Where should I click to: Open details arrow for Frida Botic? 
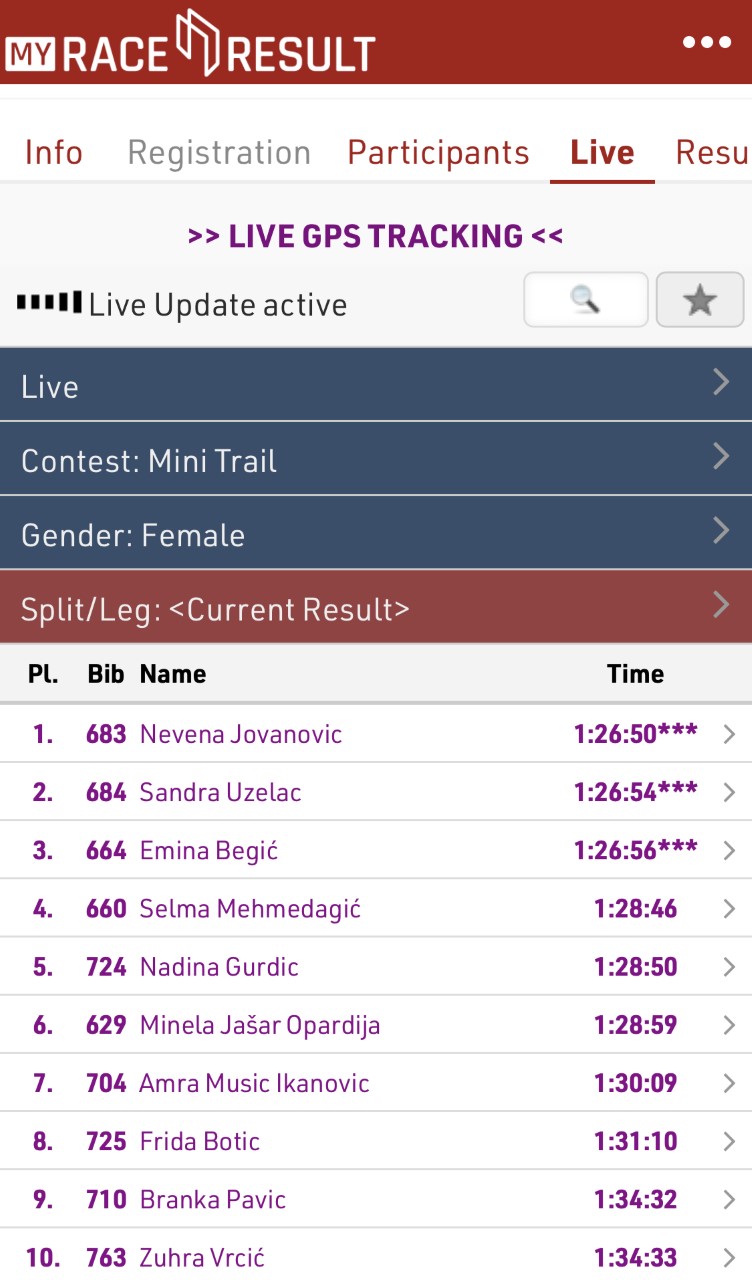click(729, 1141)
